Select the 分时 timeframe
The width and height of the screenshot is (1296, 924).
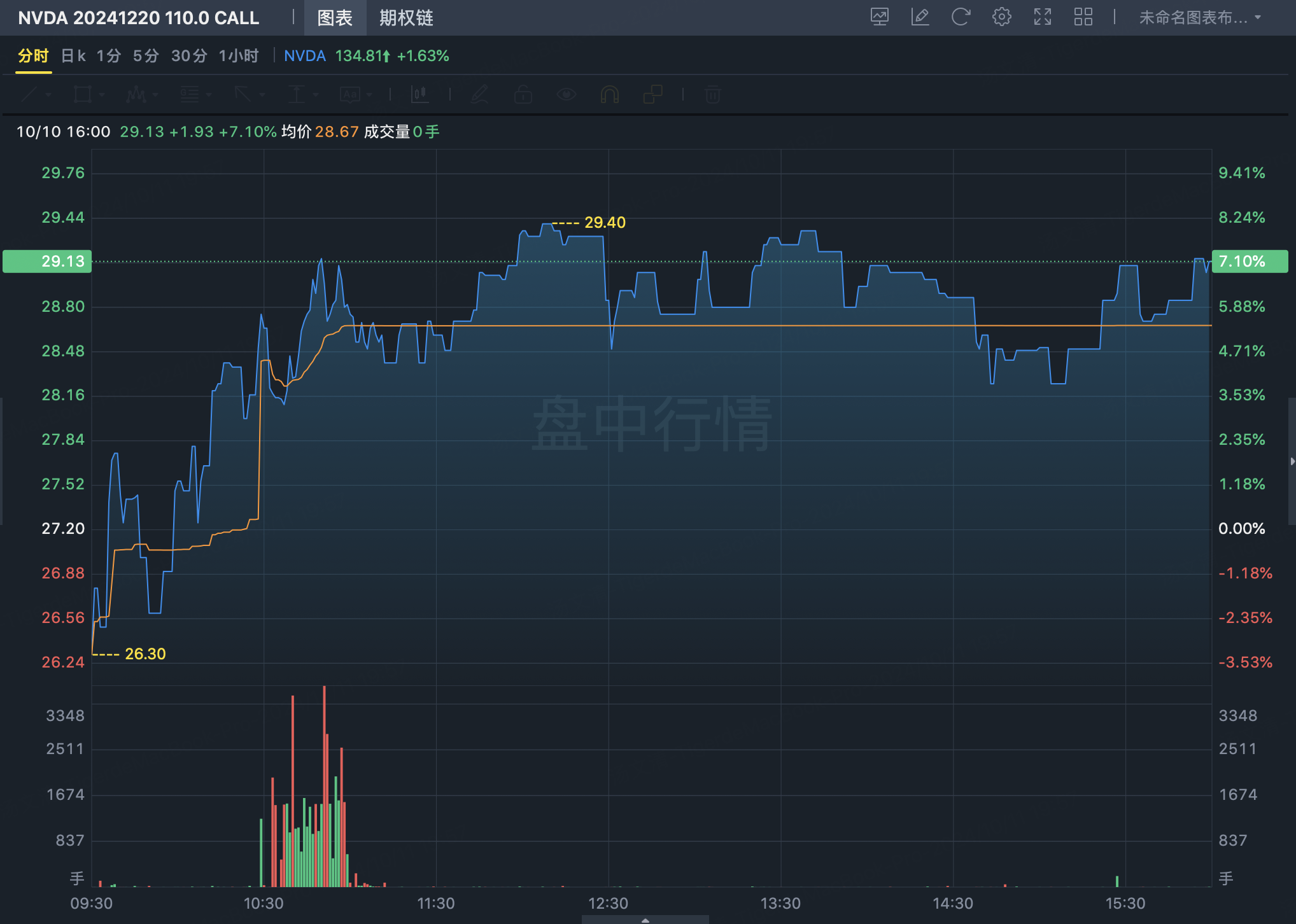click(33, 56)
